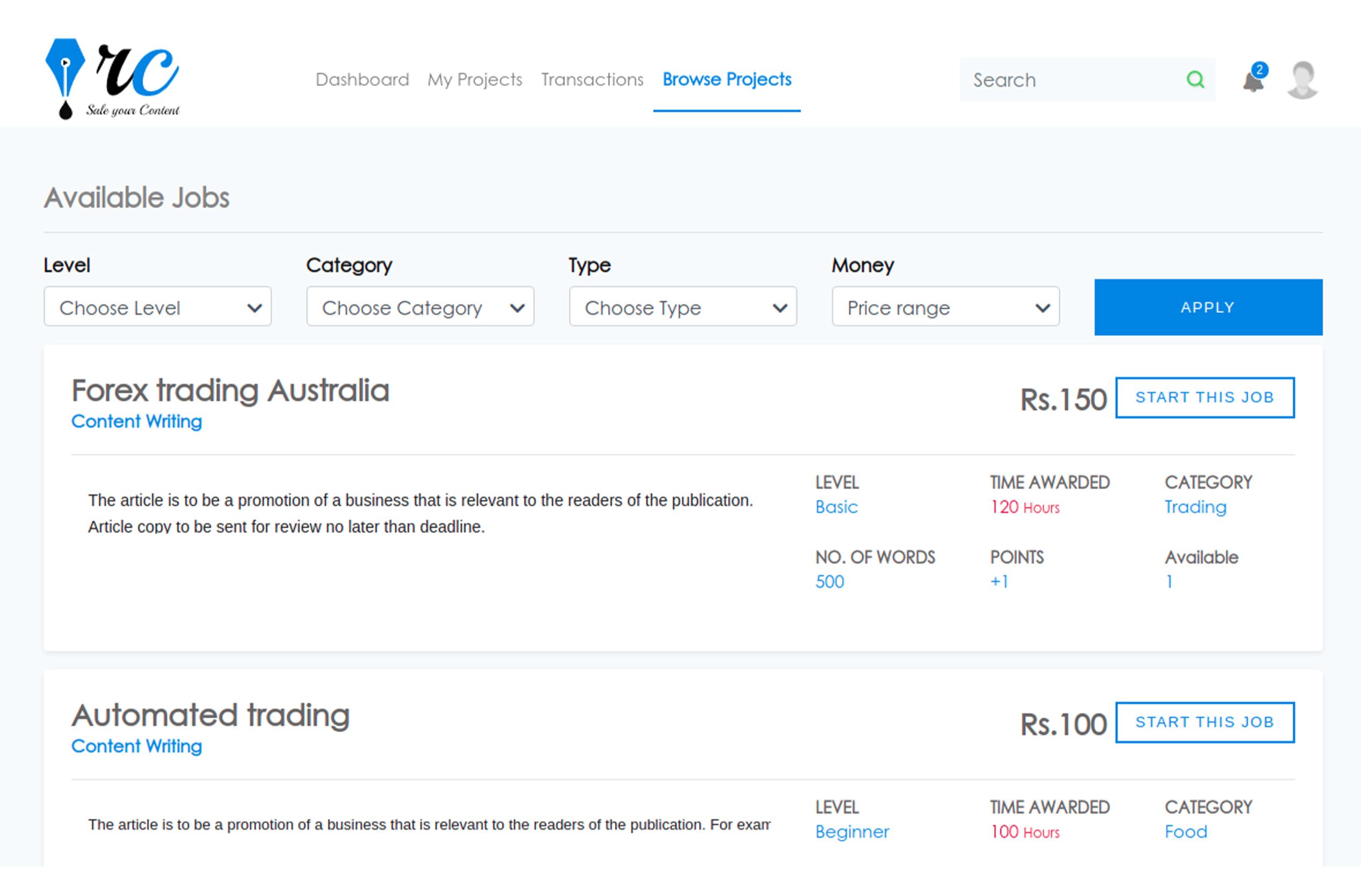Go to the Dashboard tab

tap(362, 79)
